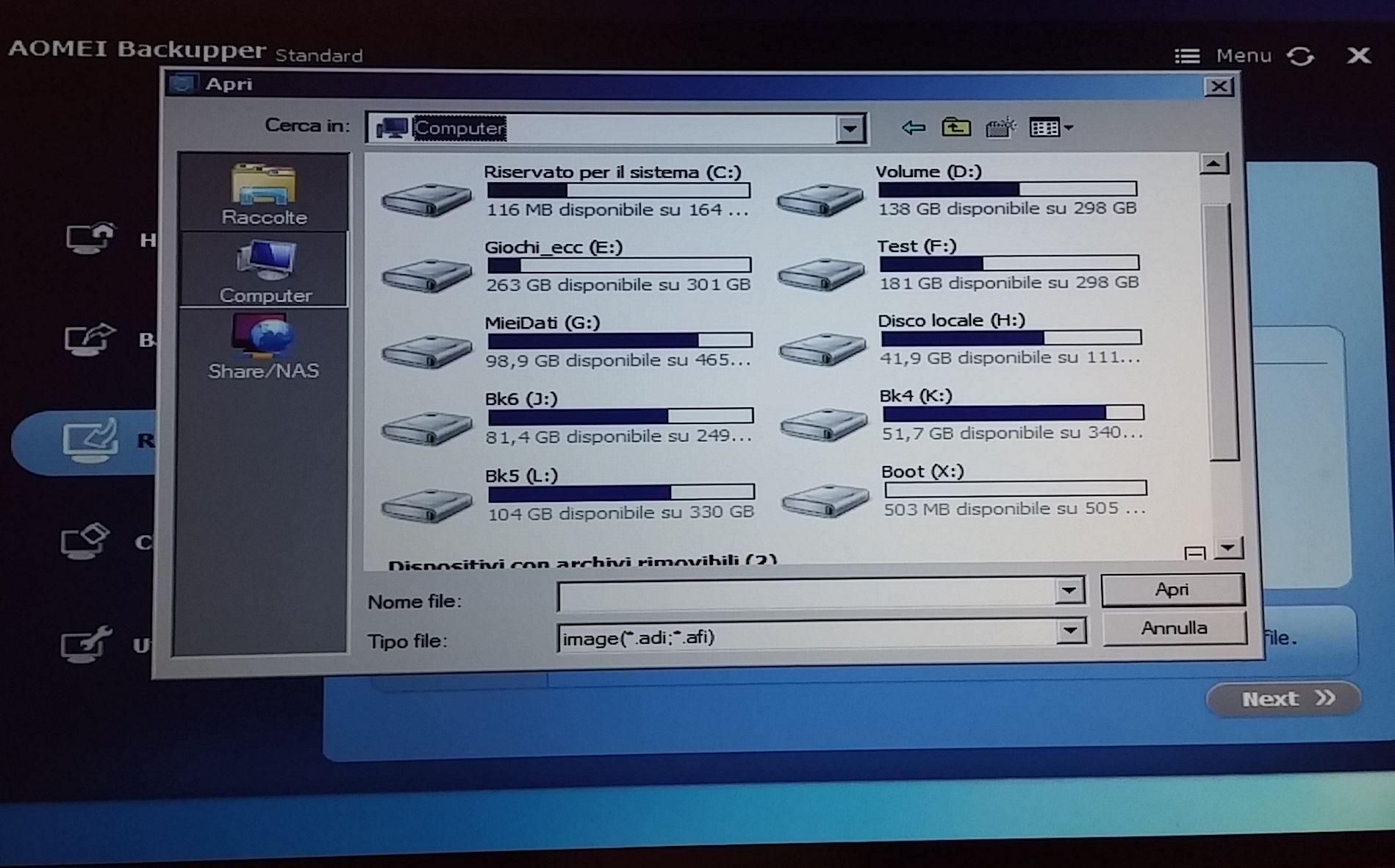Open the AOMEI Menu list icon
Image resolution: width=1395 pixels, height=868 pixels.
click(x=1186, y=56)
